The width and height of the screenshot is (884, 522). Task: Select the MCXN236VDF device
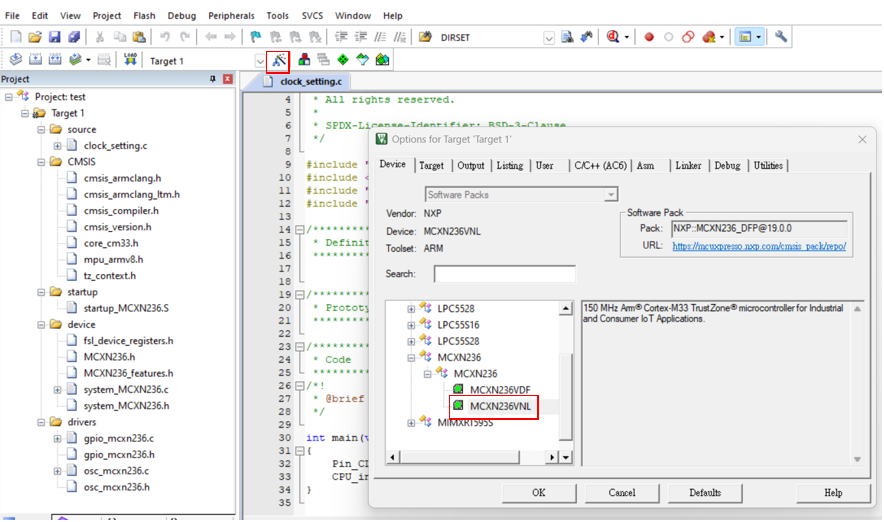pos(499,389)
